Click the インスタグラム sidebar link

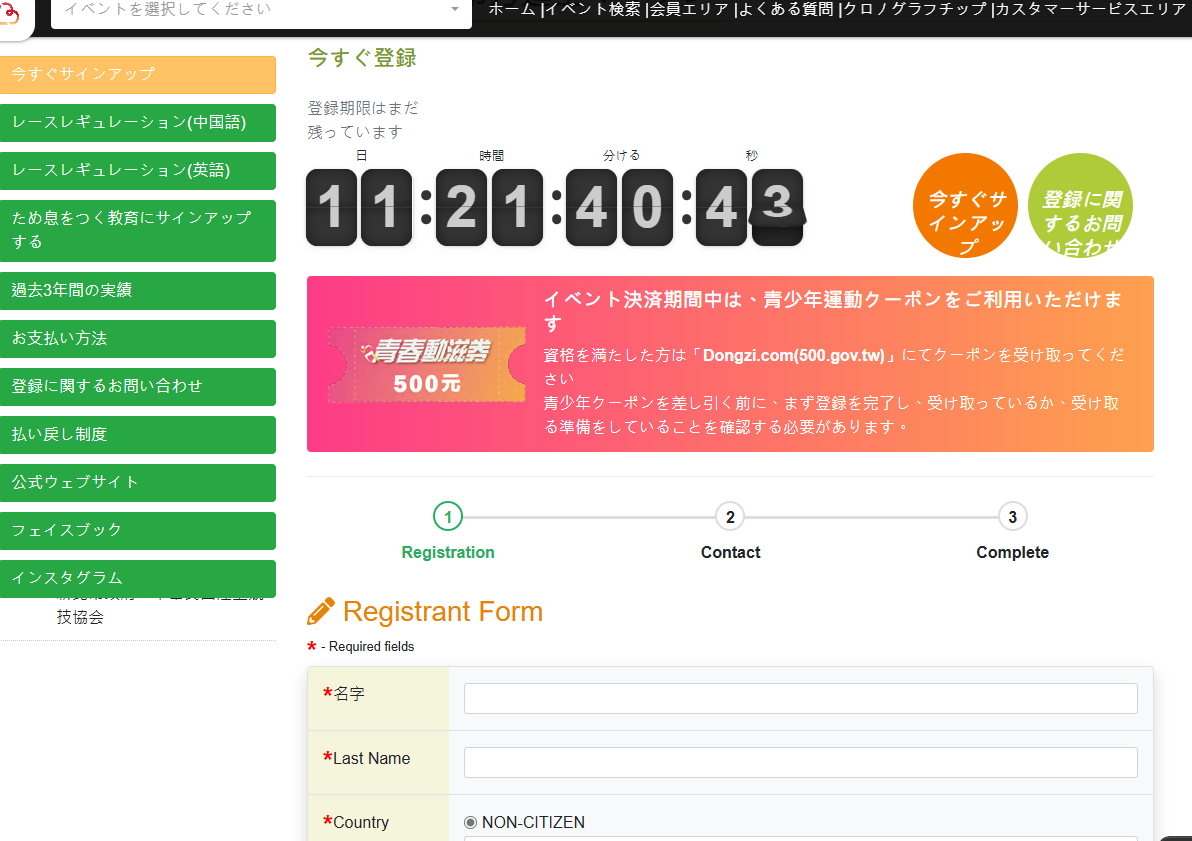coord(137,578)
